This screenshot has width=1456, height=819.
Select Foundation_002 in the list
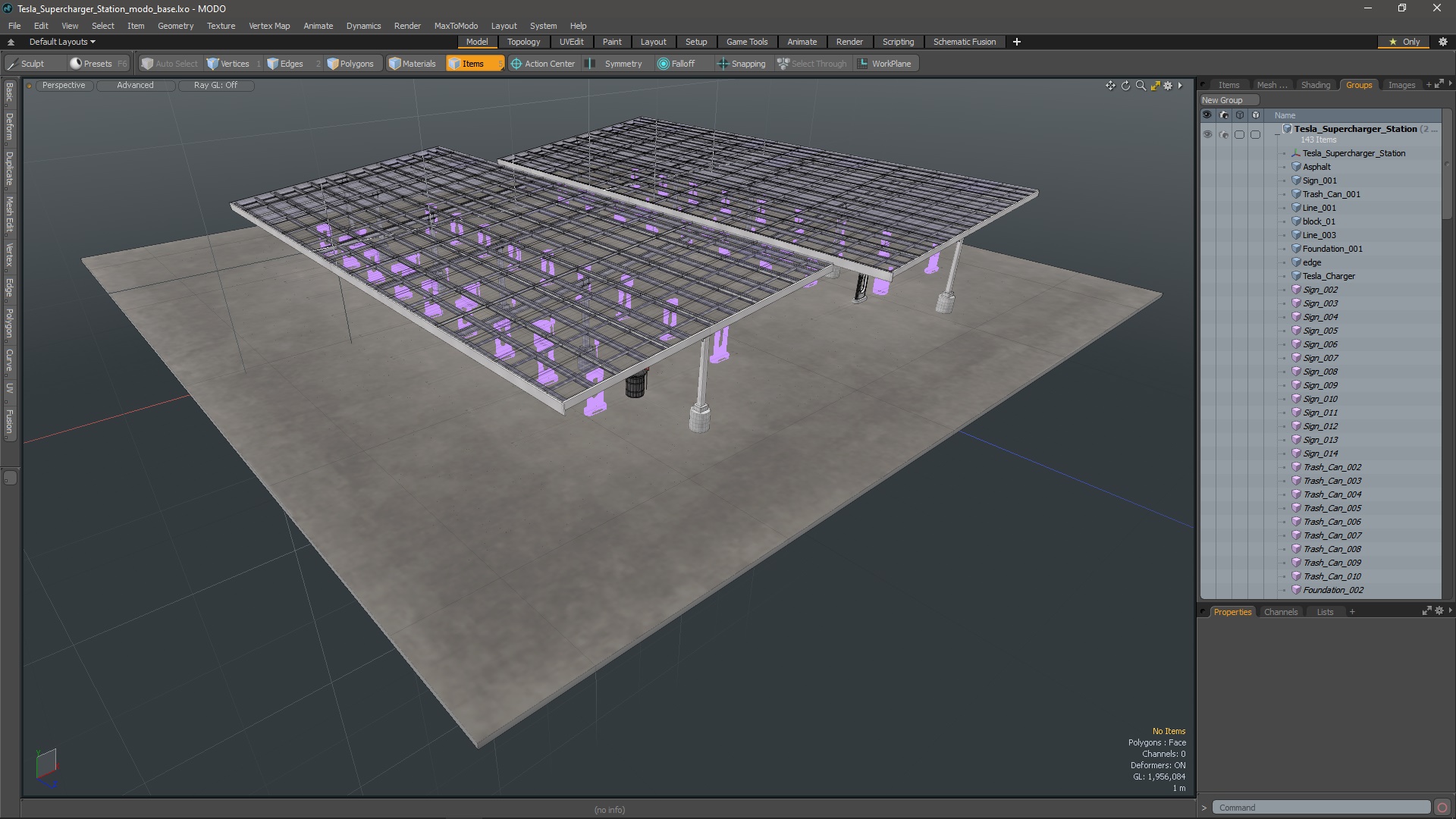1333,590
